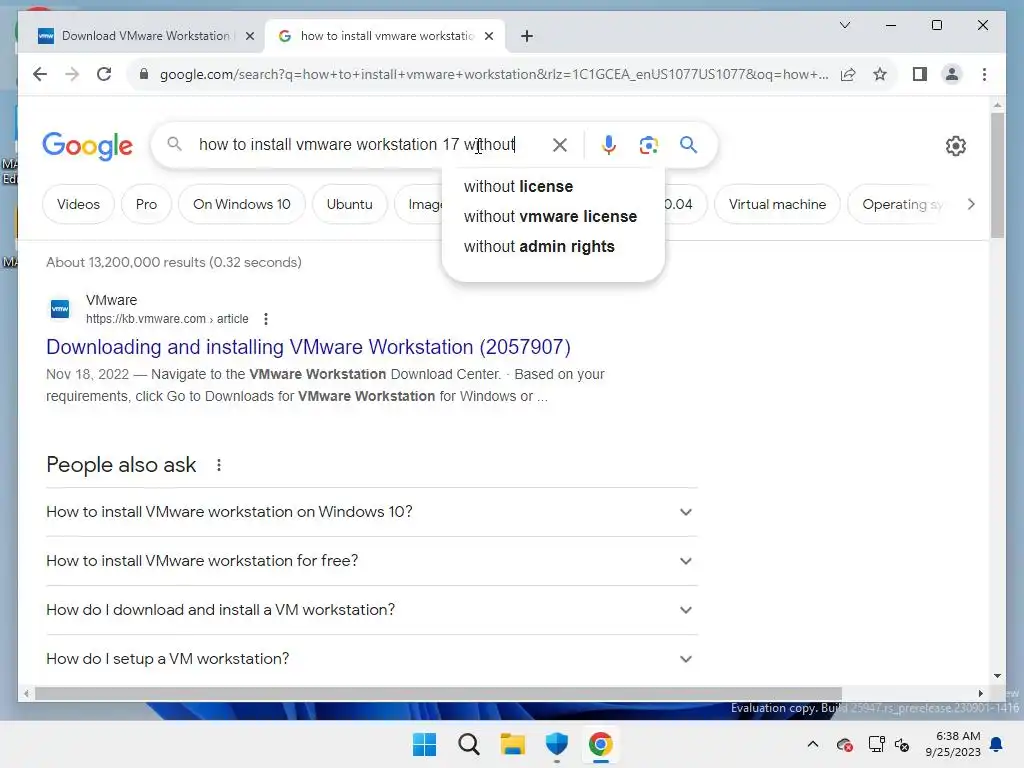Open the clock showing 6:38 AM
This screenshot has height=768, width=1024.
tap(953, 744)
